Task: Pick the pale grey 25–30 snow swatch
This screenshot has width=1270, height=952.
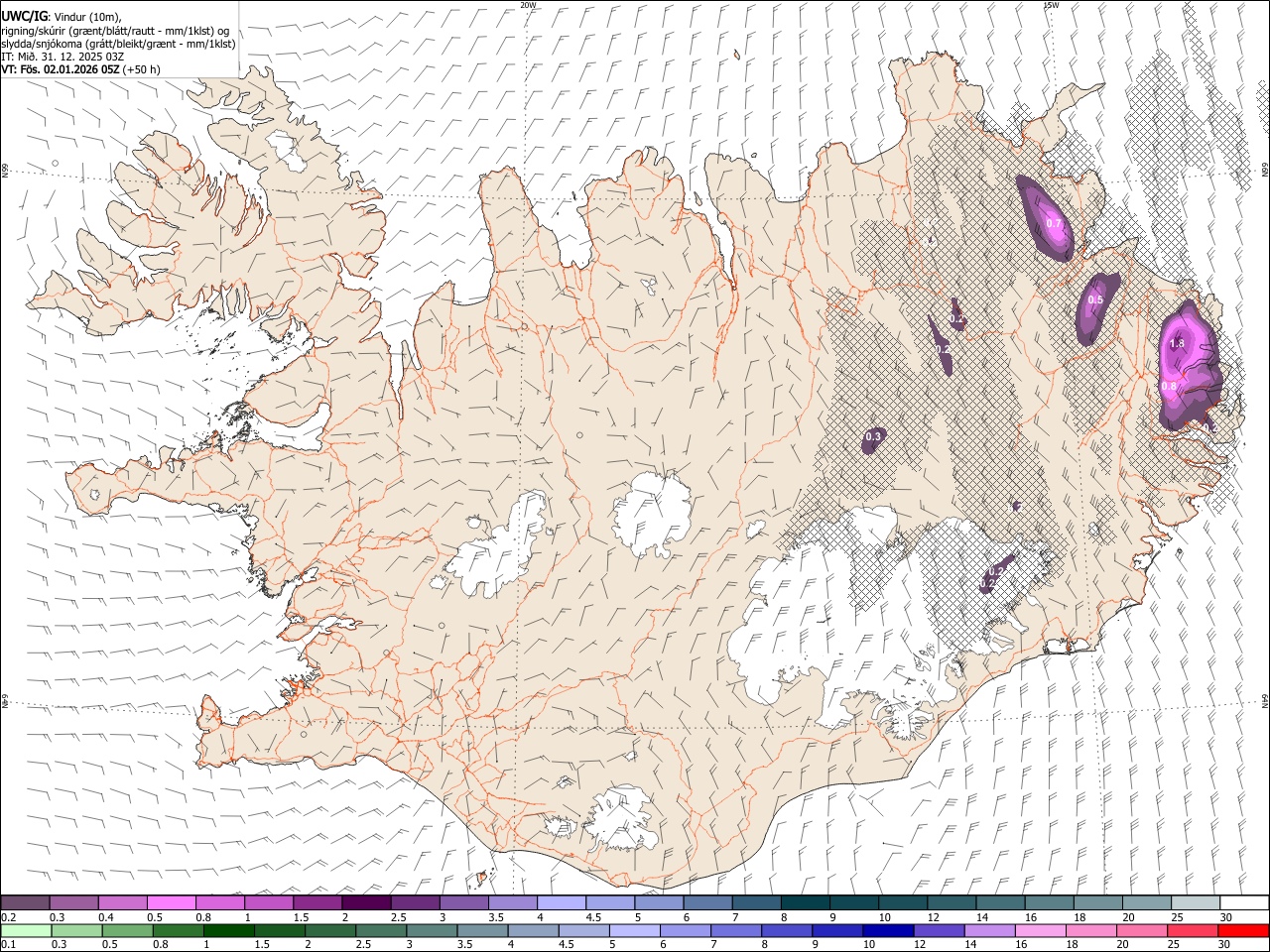Action: pos(1195,902)
